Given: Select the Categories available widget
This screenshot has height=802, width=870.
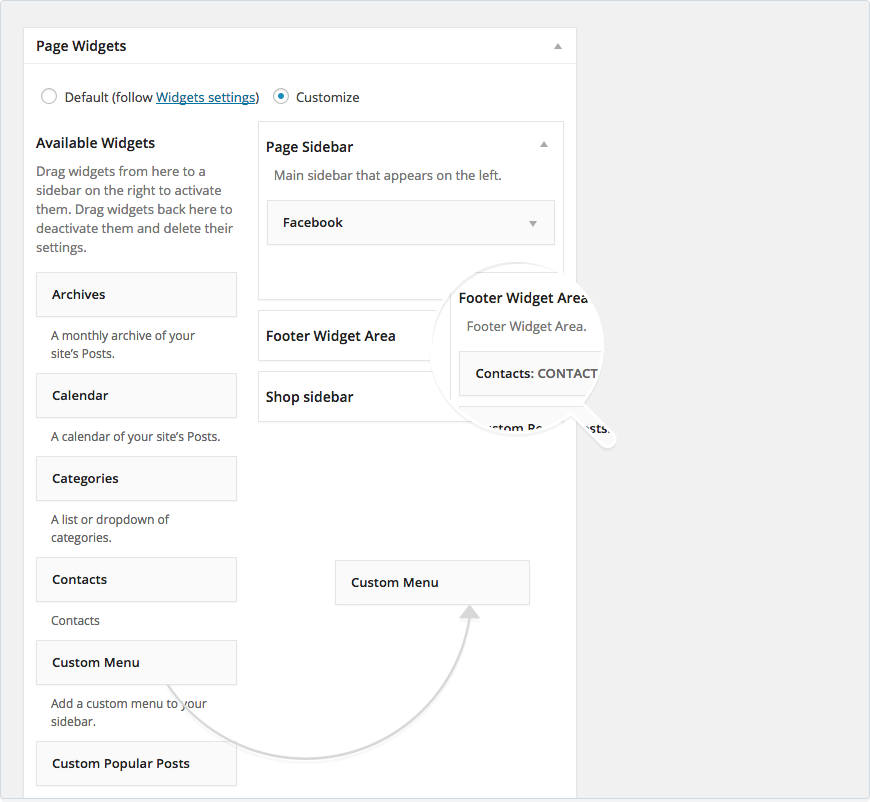Looking at the screenshot, I should coord(136,479).
